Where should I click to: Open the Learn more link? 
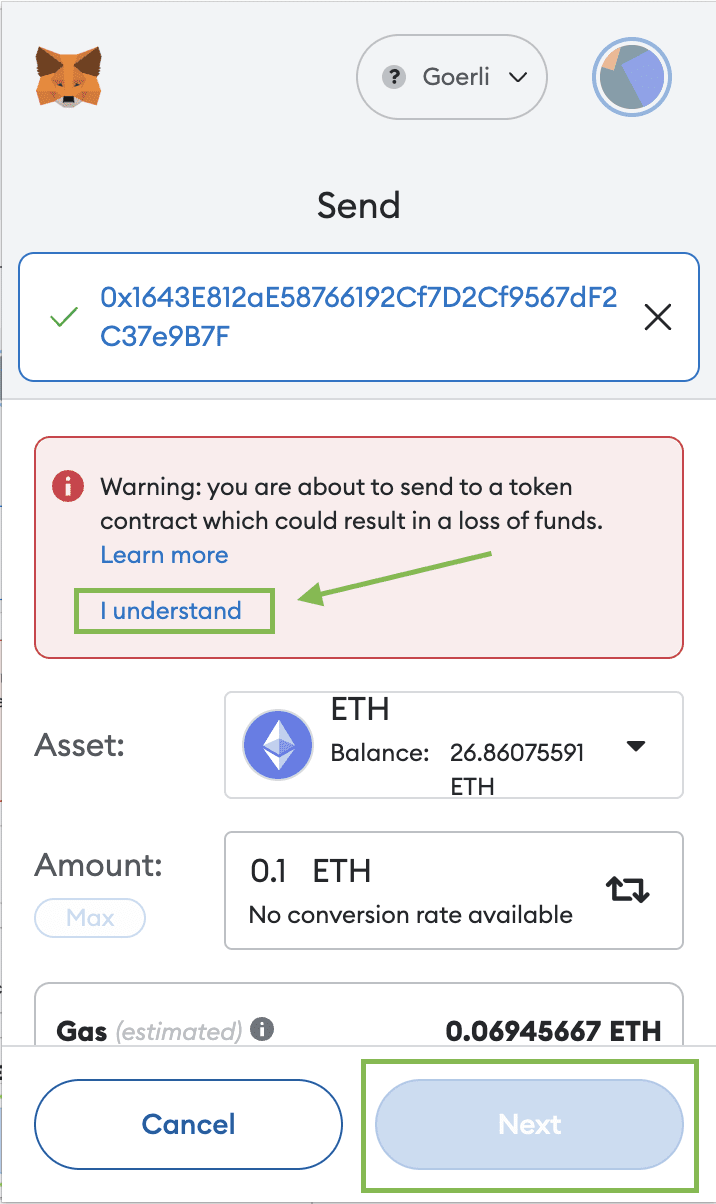pos(164,555)
